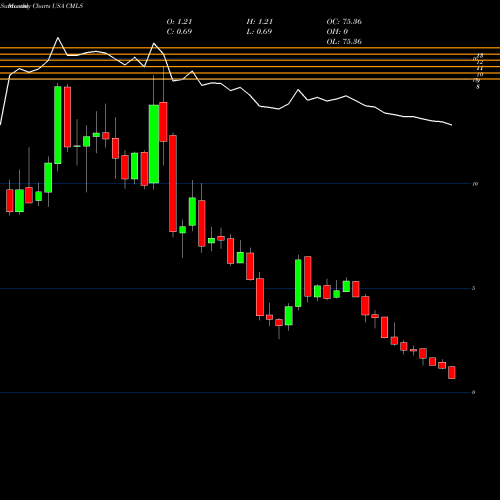Click the '11' label between the orange lines
Screen dimensions: 500x500
480,68
